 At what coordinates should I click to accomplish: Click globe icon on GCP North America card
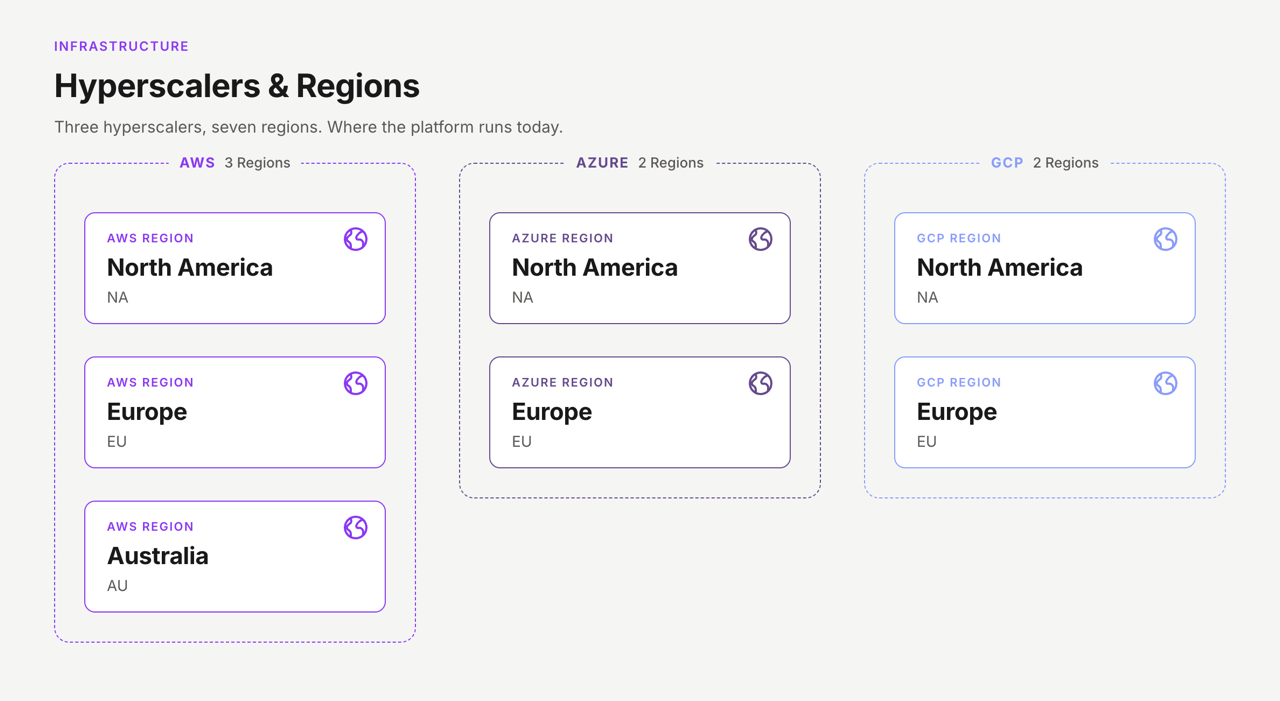tap(1166, 239)
